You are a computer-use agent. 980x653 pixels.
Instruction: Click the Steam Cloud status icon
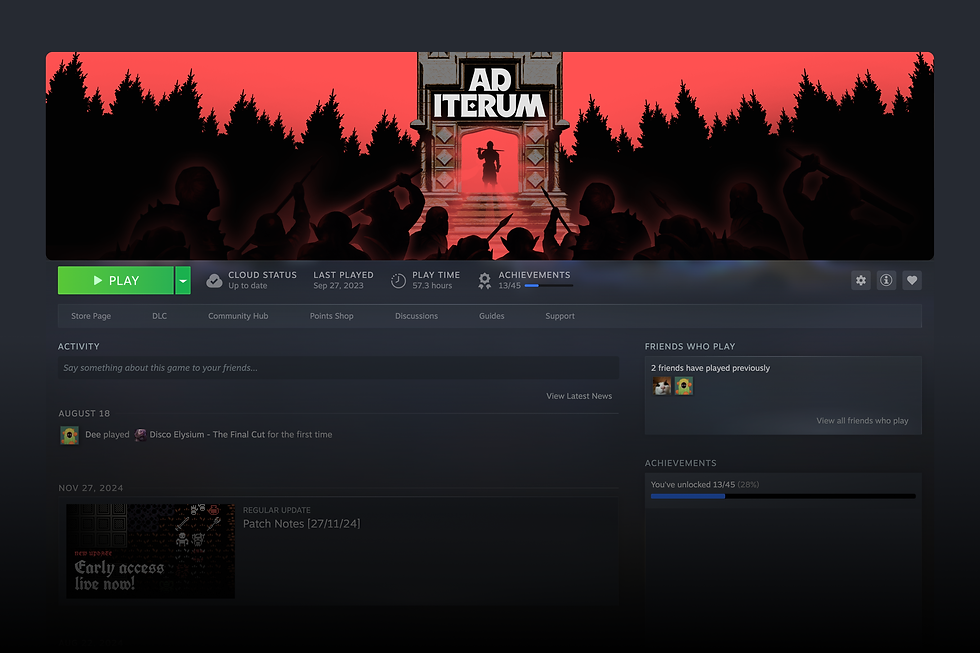point(213,280)
